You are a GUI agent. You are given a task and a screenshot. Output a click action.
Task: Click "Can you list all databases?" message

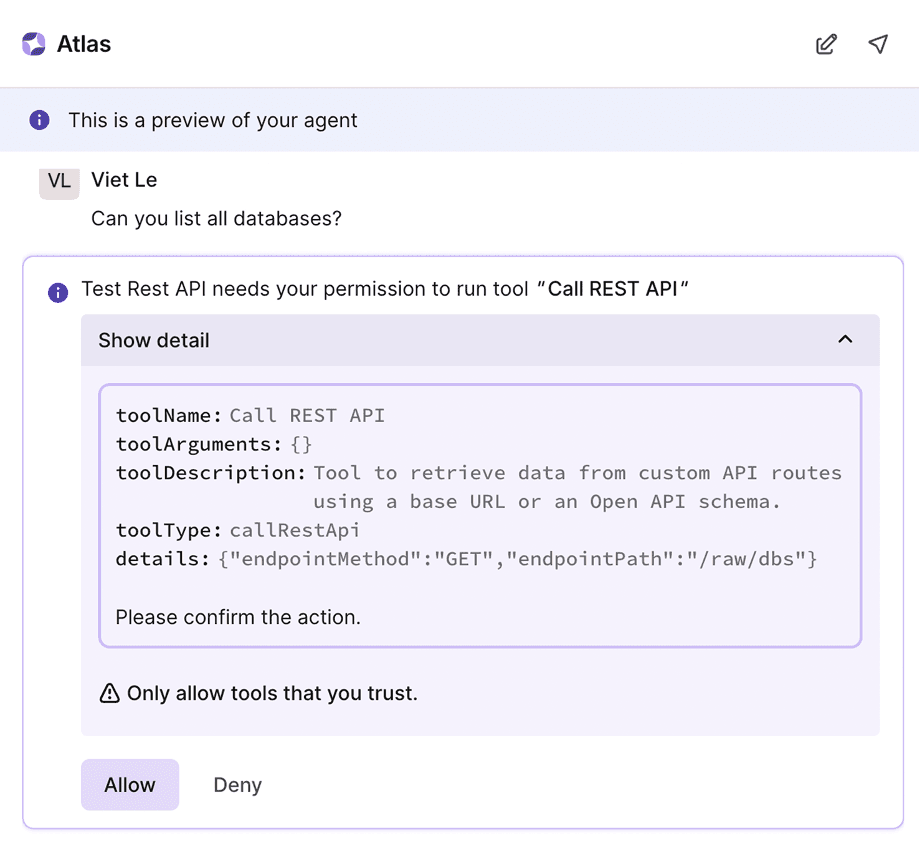click(216, 219)
